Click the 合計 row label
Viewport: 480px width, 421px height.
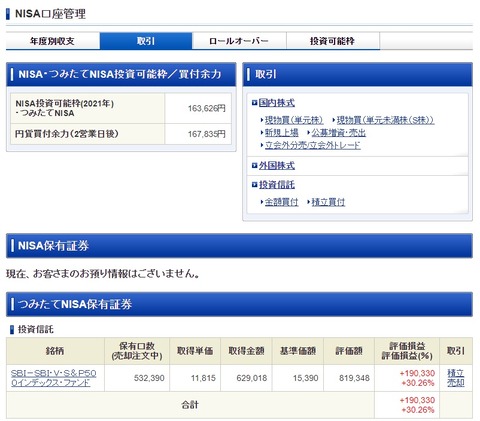(x=190, y=405)
